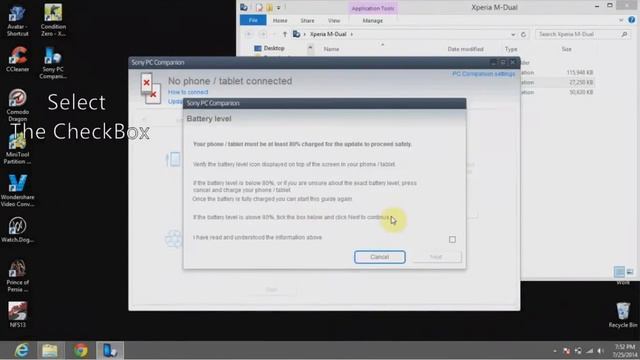This screenshot has width=640, height=360.
Task: Click the Cancel button in Battery level dialog
Action: pos(380,257)
